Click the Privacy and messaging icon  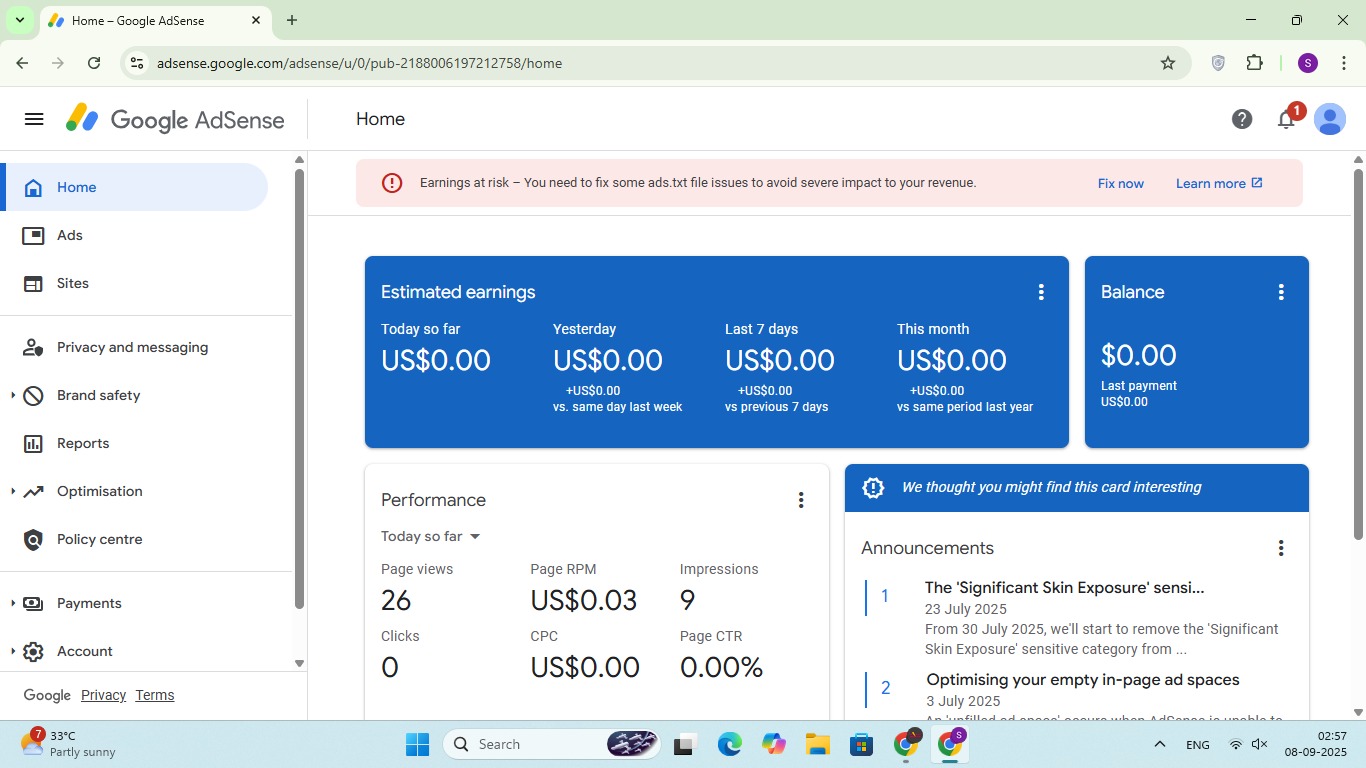click(x=33, y=347)
